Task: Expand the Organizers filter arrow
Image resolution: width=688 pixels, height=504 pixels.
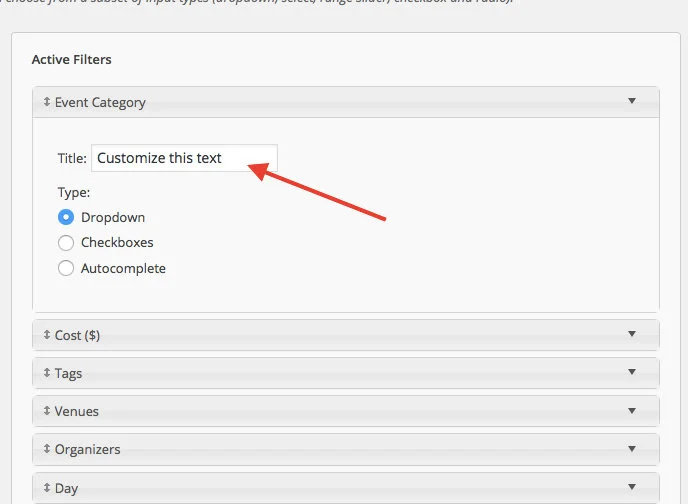Action: pyautogui.click(x=631, y=448)
